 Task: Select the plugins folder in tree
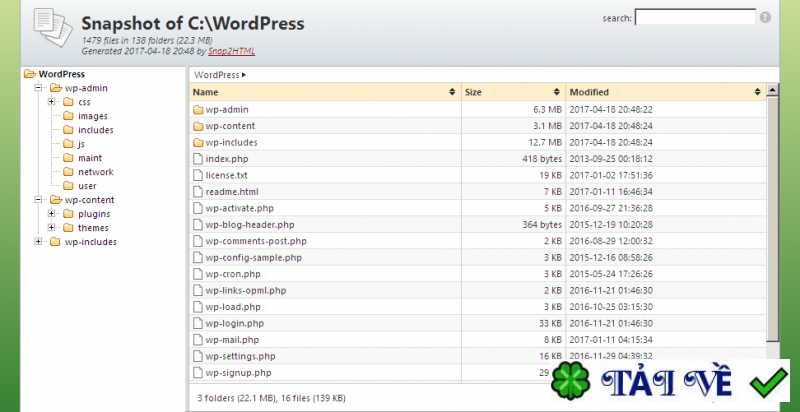(x=94, y=214)
